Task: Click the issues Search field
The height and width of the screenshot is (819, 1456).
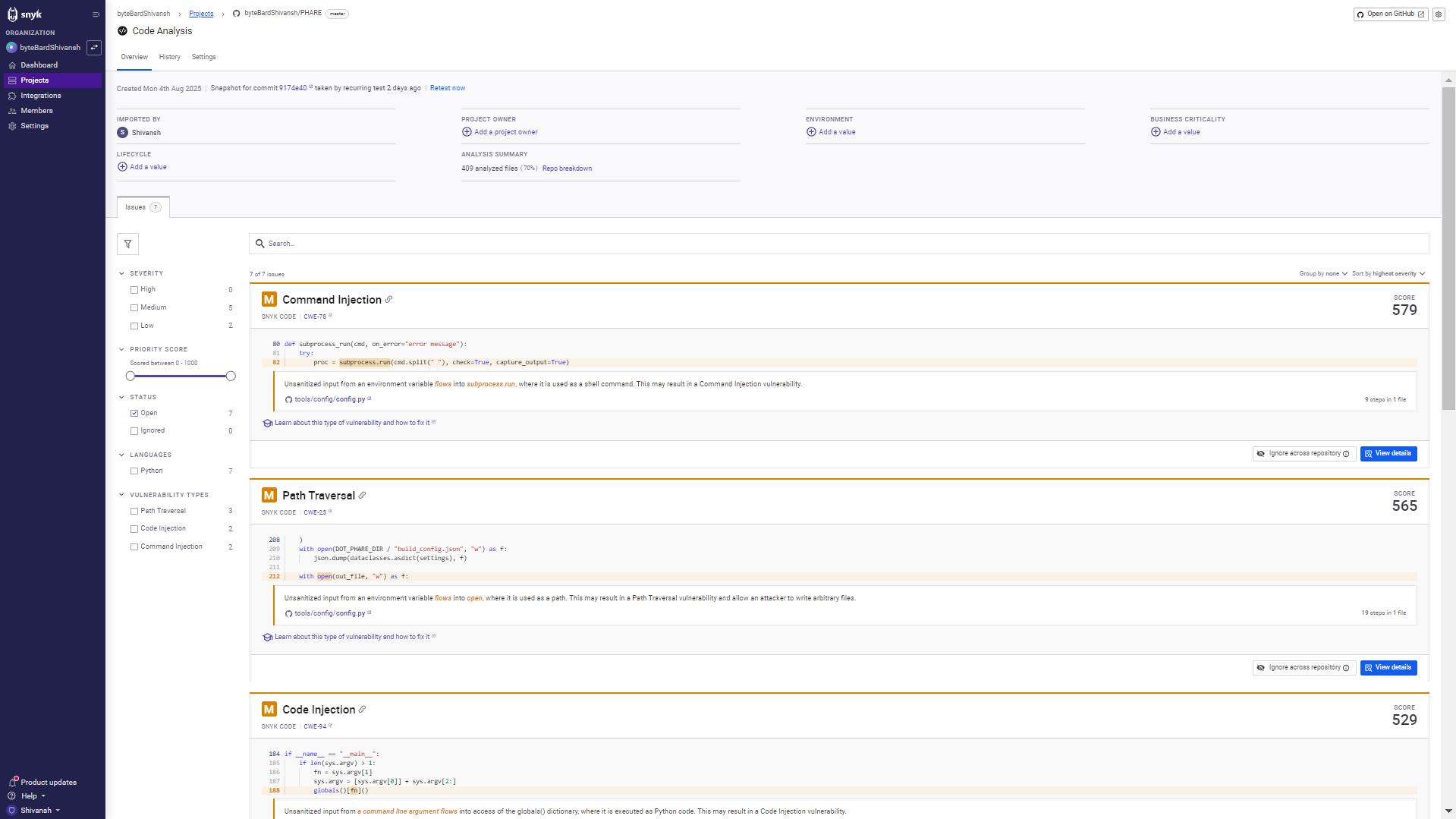Action: pos(838,244)
